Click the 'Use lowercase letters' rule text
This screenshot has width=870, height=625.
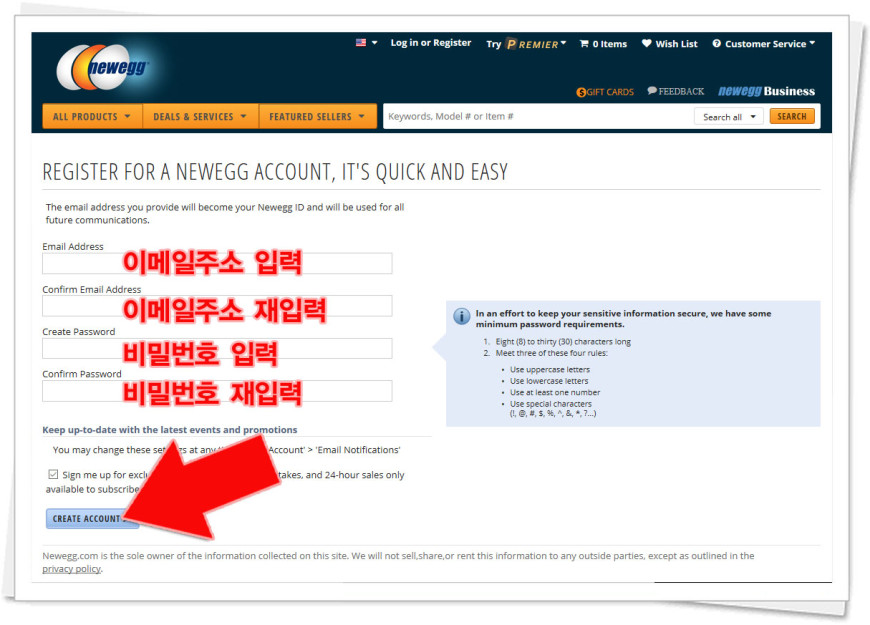pyautogui.click(x=549, y=381)
